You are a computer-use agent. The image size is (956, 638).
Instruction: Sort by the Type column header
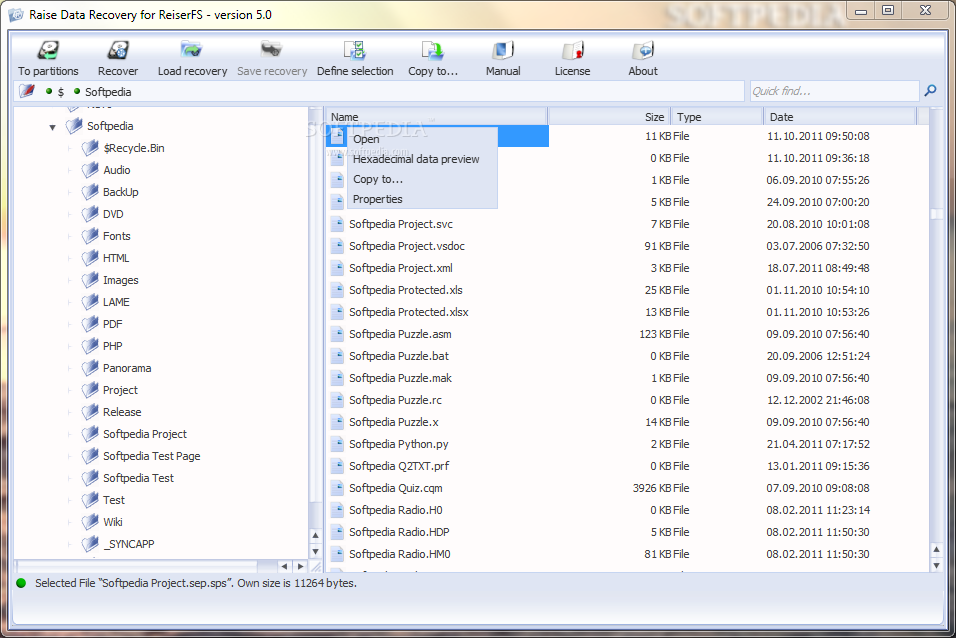click(717, 116)
